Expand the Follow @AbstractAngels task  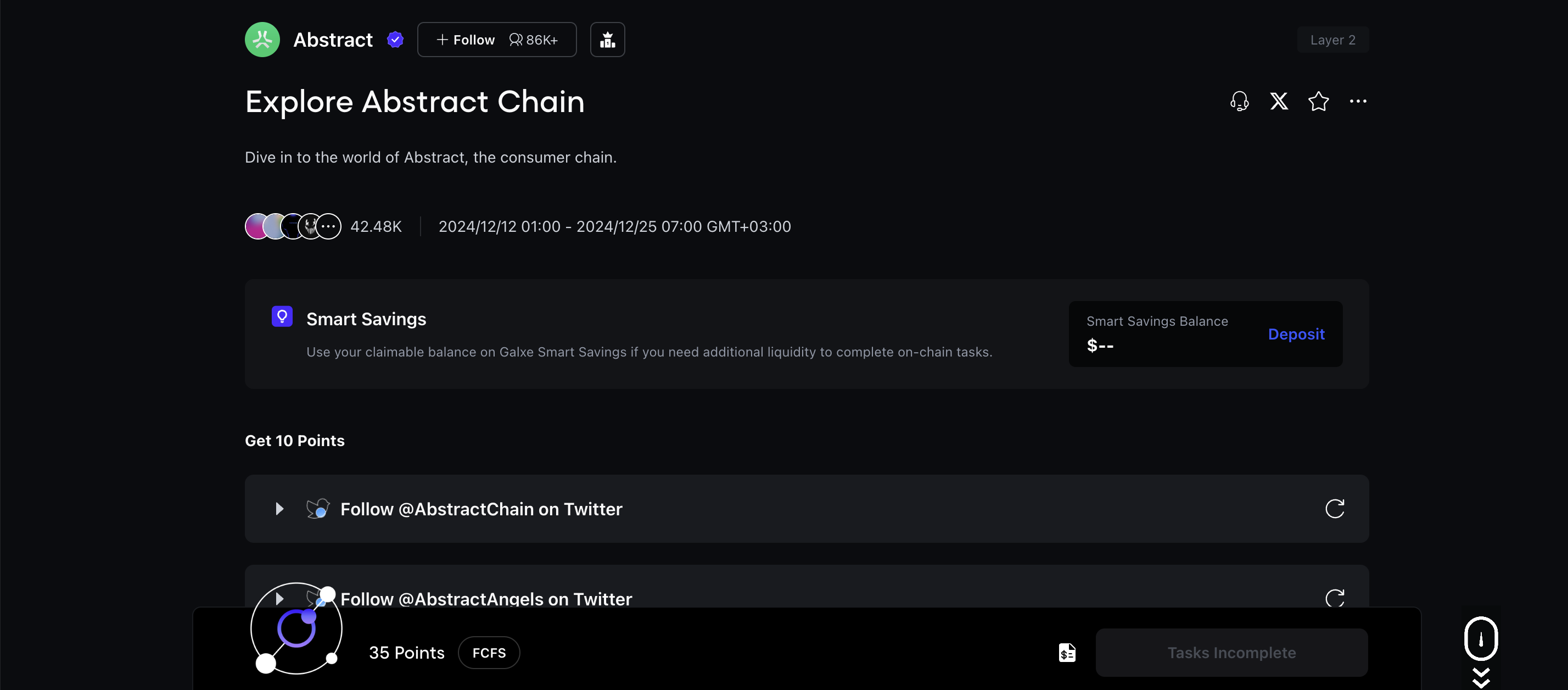279,599
